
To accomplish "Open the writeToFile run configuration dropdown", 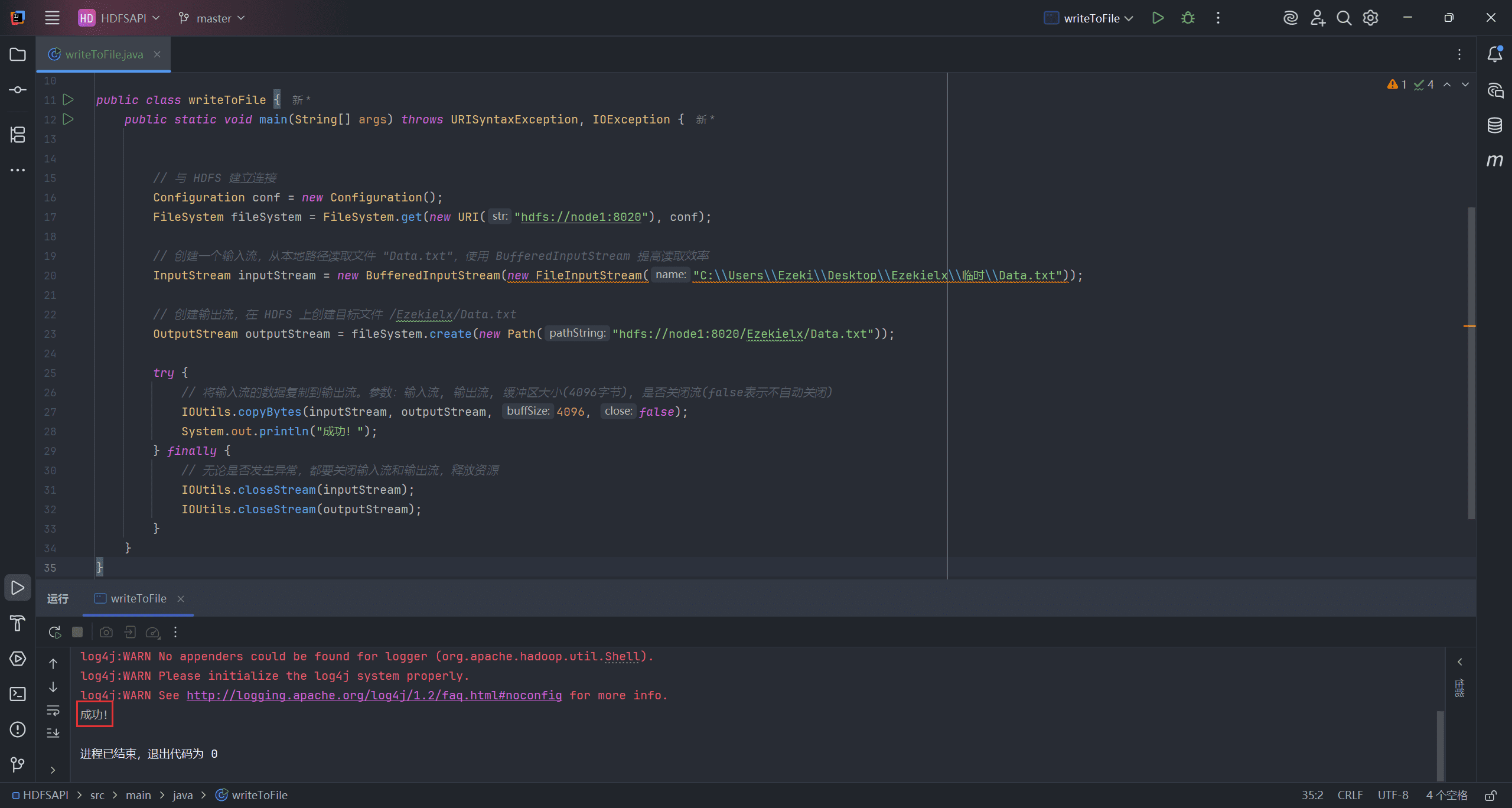I will coord(1089,18).
